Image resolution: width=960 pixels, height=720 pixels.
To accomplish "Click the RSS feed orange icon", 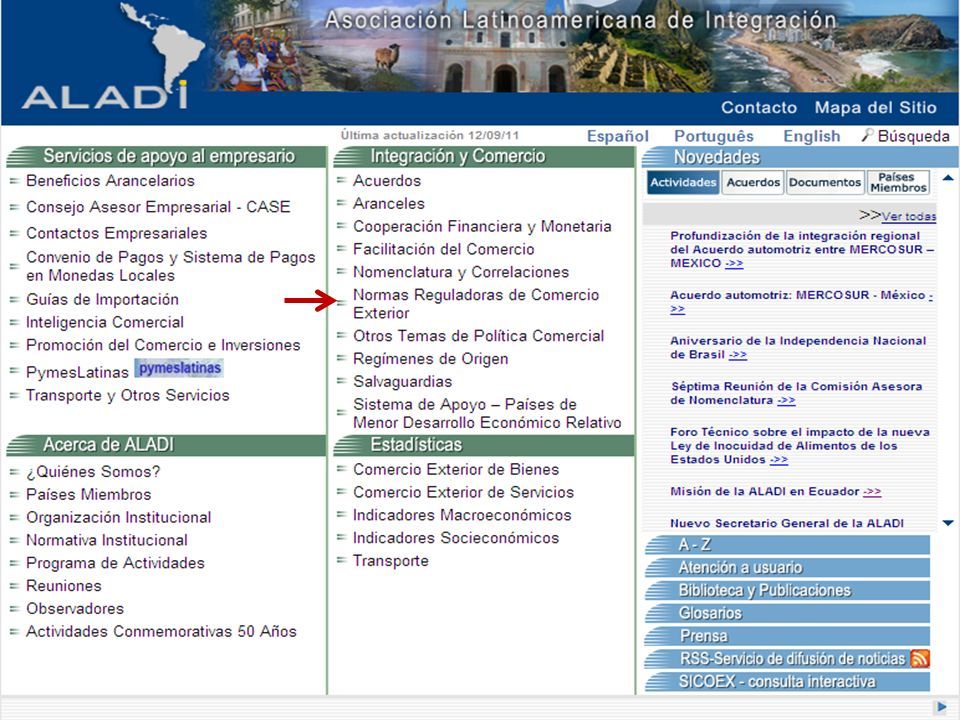I will coord(920,658).
